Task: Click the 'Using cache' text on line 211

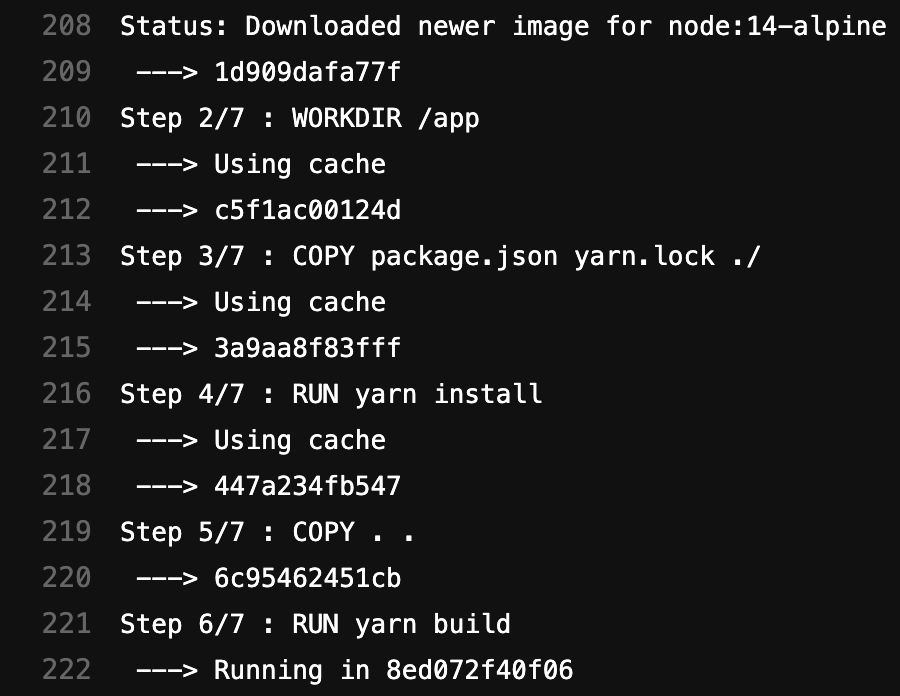Action: click(x=300, y=164)
